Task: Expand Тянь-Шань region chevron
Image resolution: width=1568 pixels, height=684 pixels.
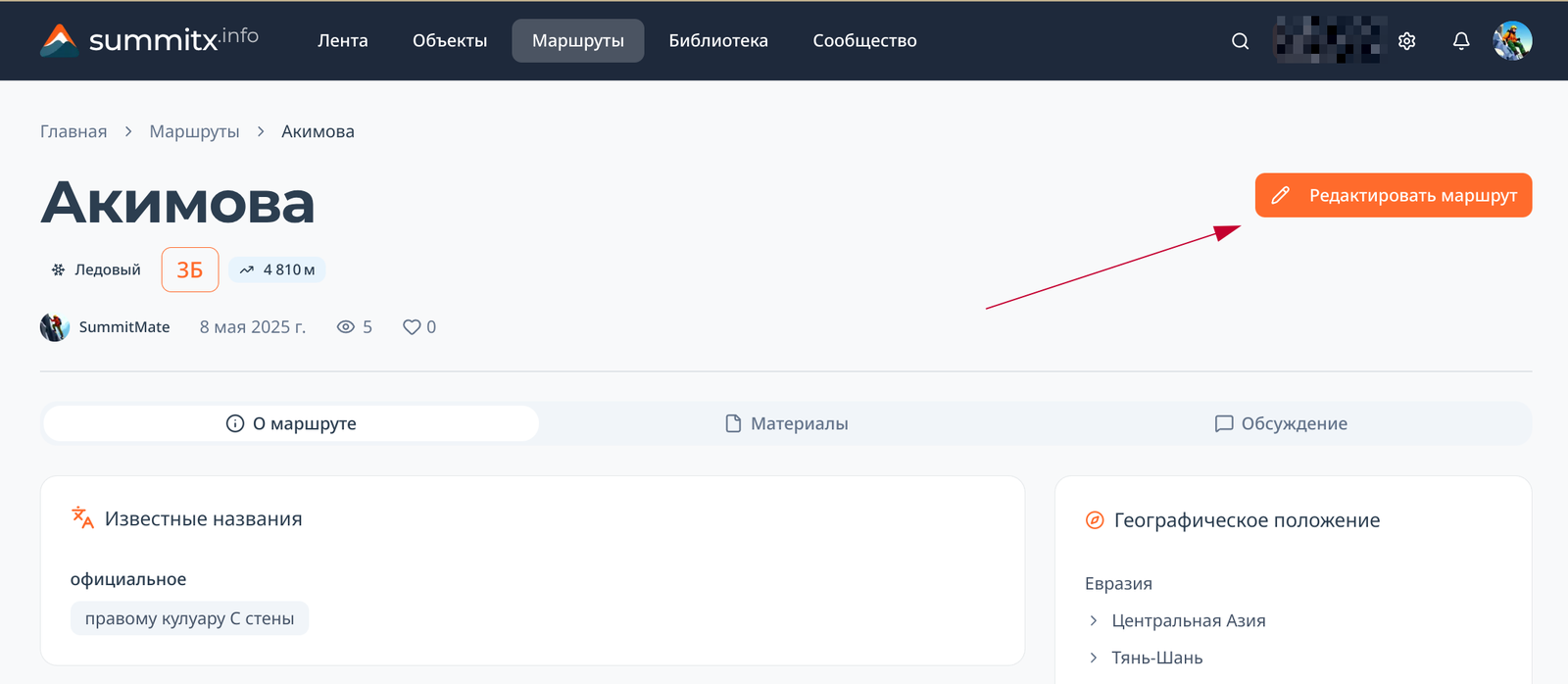Action: pos(1094,658)
